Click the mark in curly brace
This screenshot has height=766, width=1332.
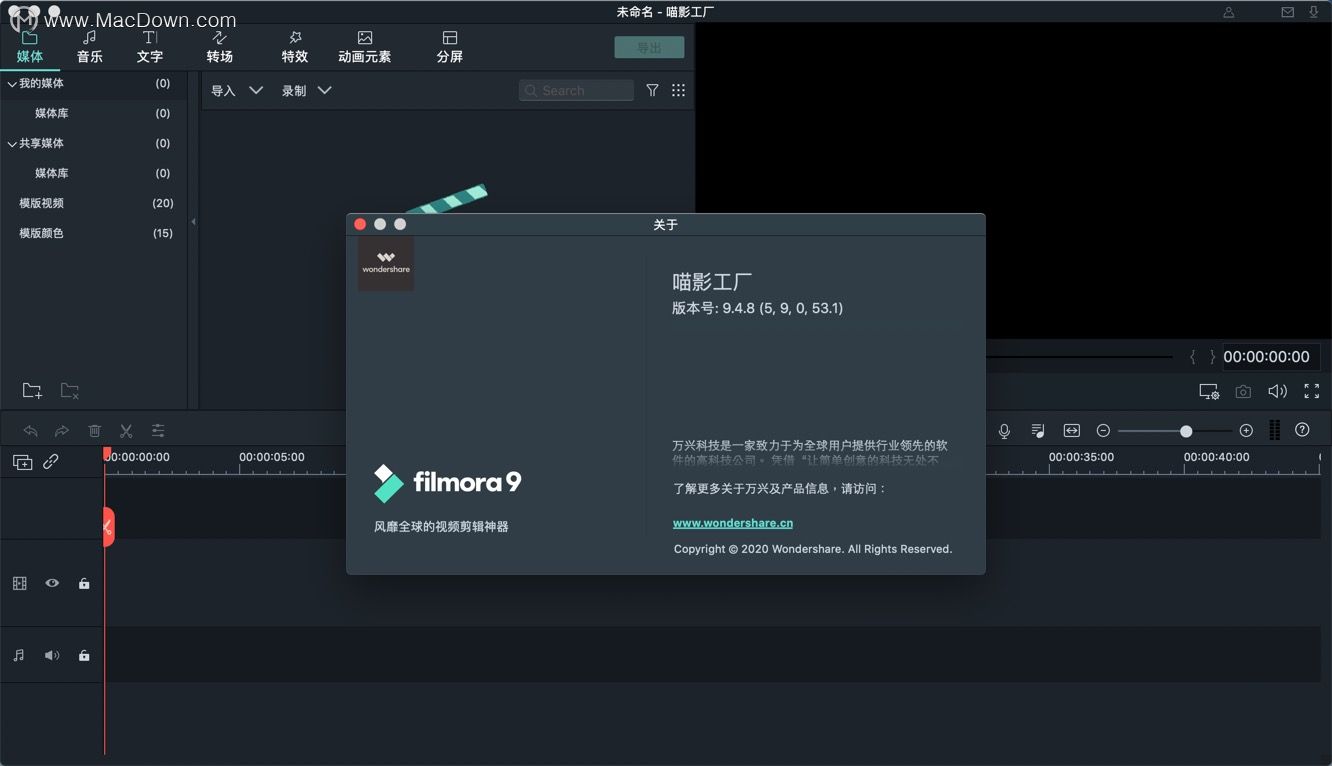(1193, 357)
